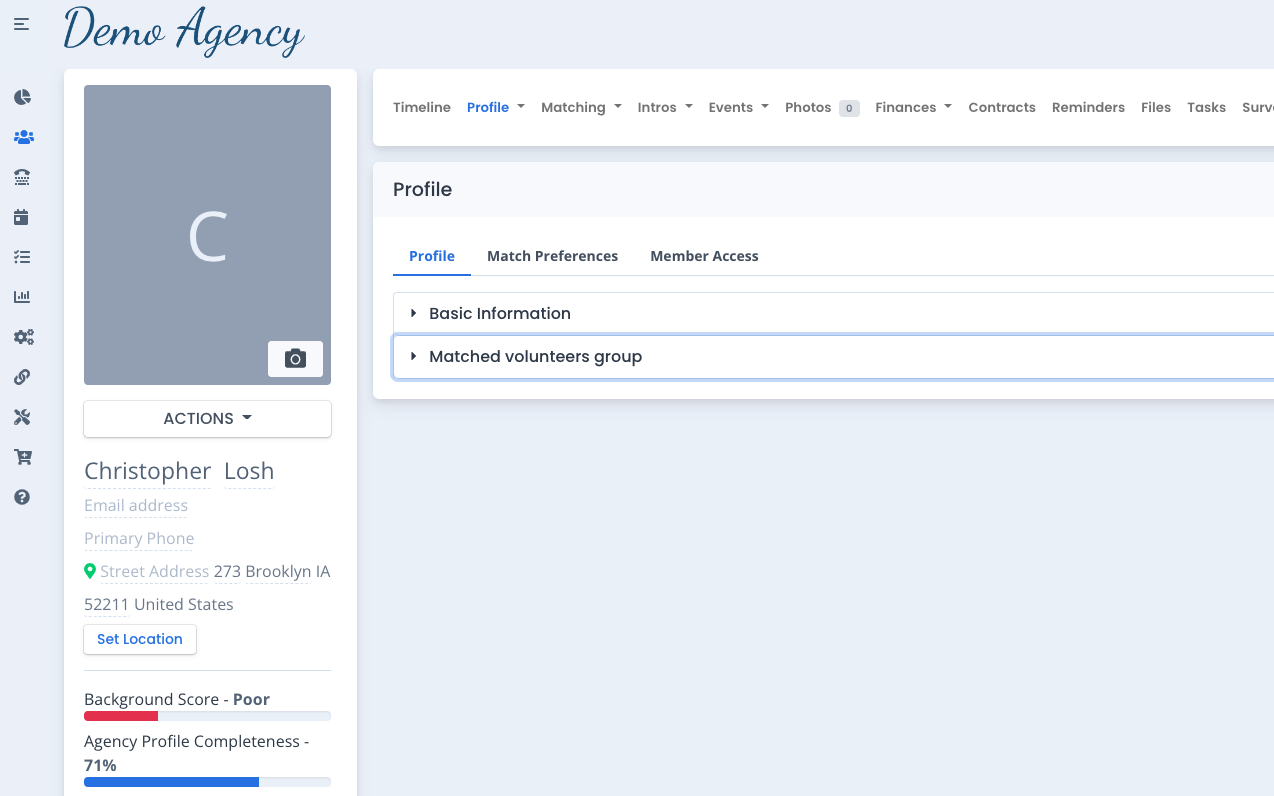Expand the Basic Information section

tap(499, 313)
